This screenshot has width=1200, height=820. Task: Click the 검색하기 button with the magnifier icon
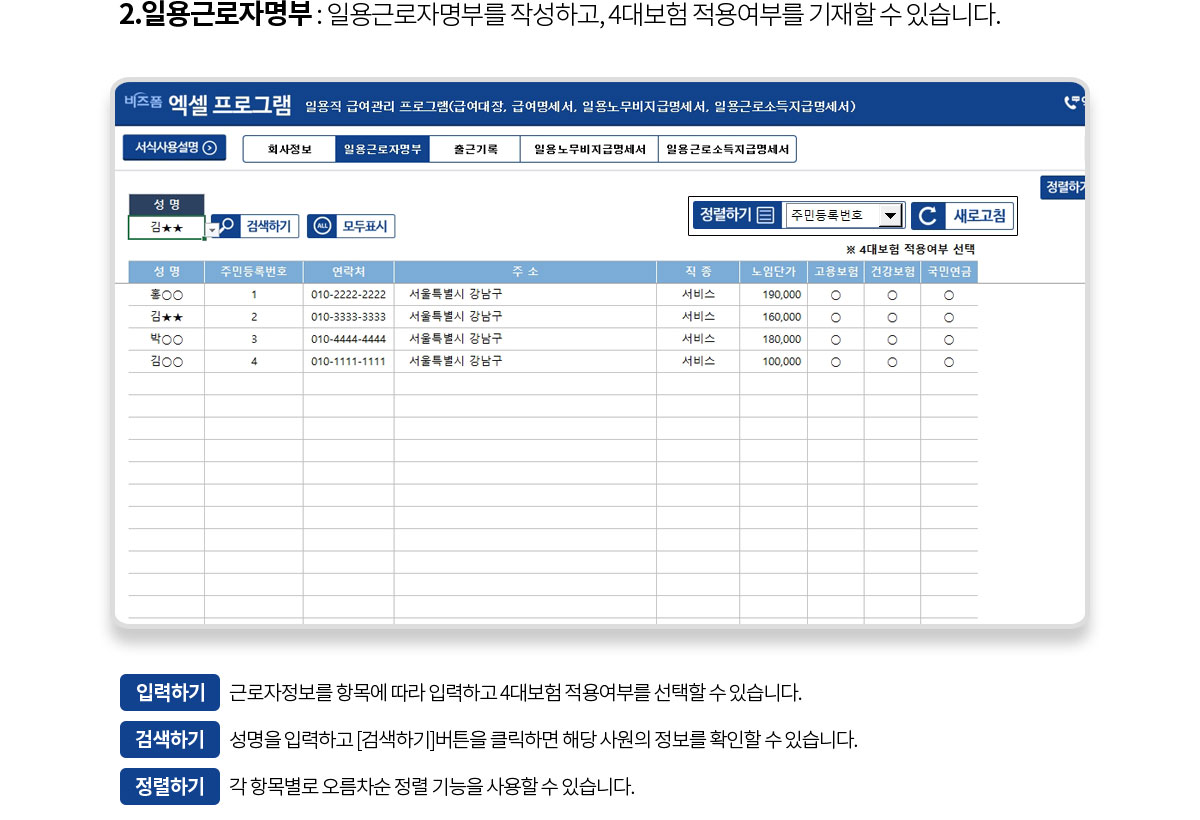tap(255, 226)
